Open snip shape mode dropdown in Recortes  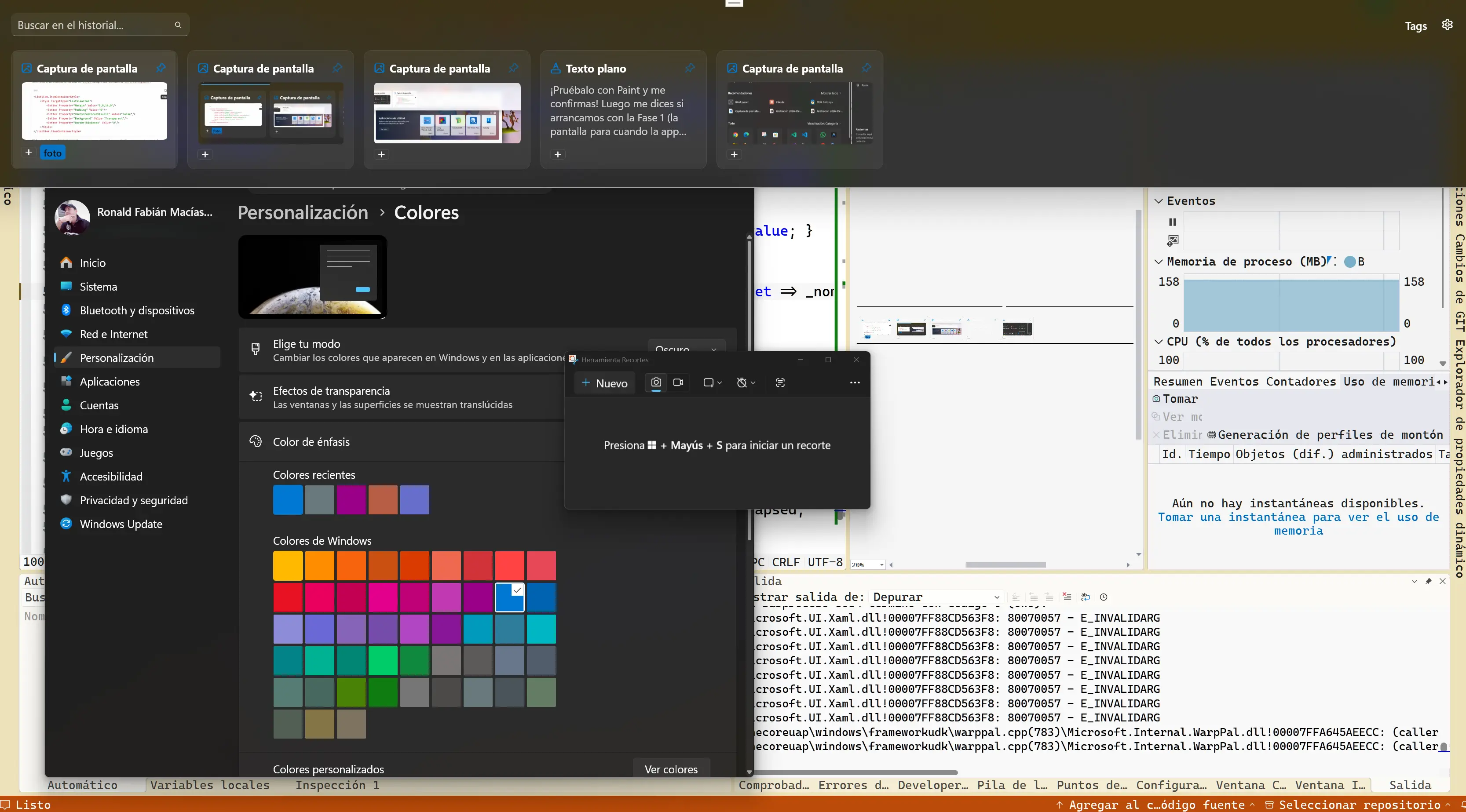point(712,382)
